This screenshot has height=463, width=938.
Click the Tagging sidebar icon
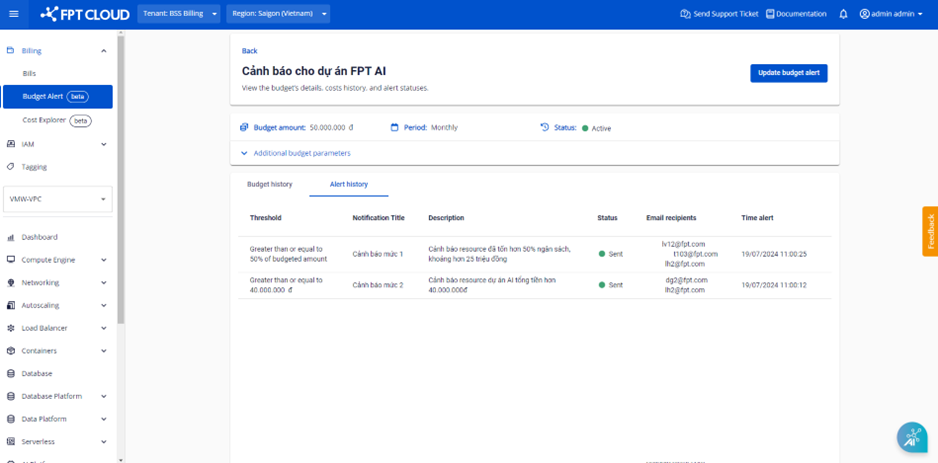11,167
